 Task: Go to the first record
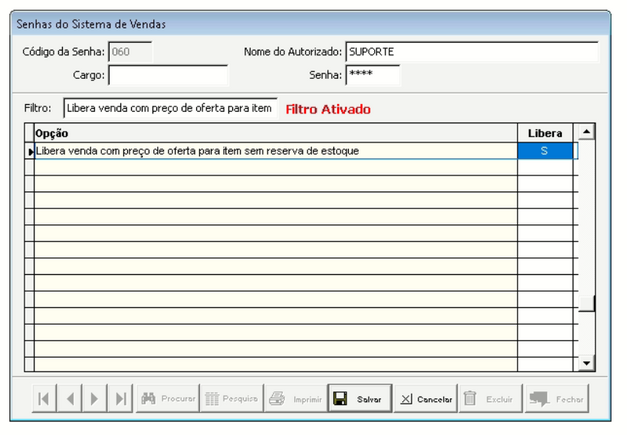44,399
